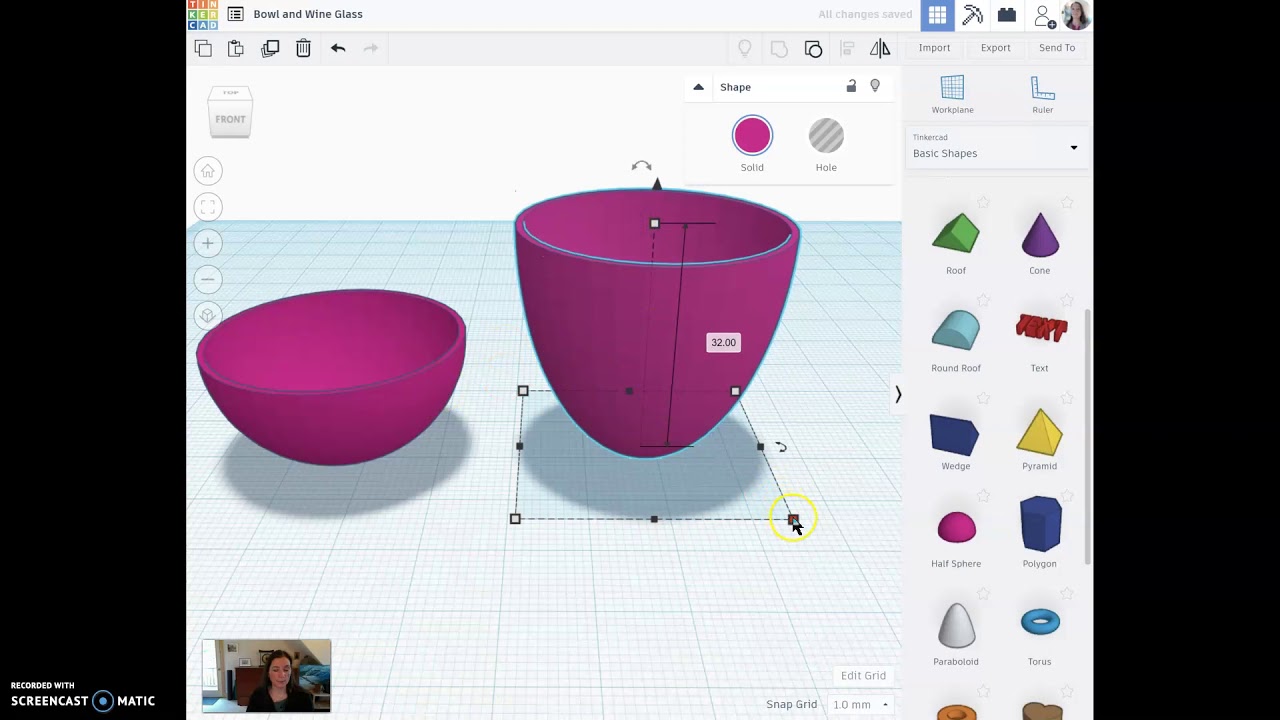Click the Export button
1280x720 pixels.
[x=996, y=48]
